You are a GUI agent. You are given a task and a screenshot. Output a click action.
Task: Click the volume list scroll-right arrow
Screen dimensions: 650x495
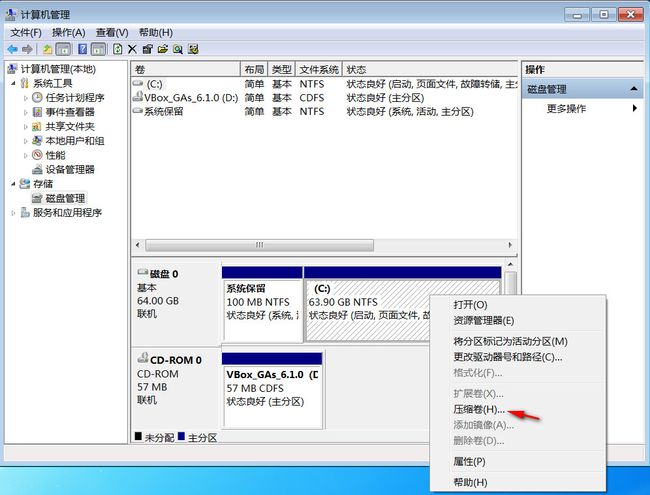[x=510, y=245]
